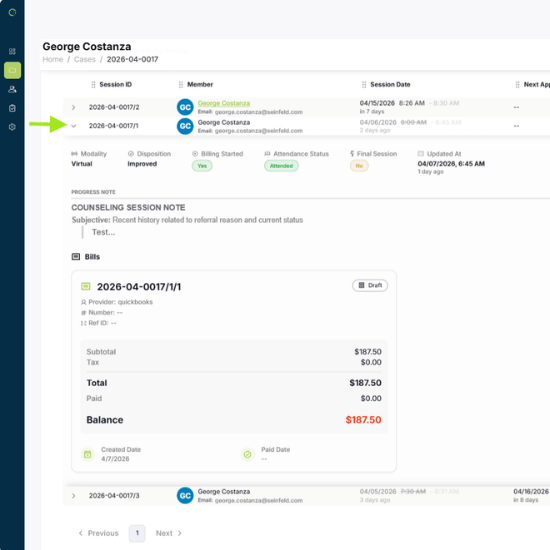Click the Session ID column drag handle

pyautogui.click(x=93, y=85)
